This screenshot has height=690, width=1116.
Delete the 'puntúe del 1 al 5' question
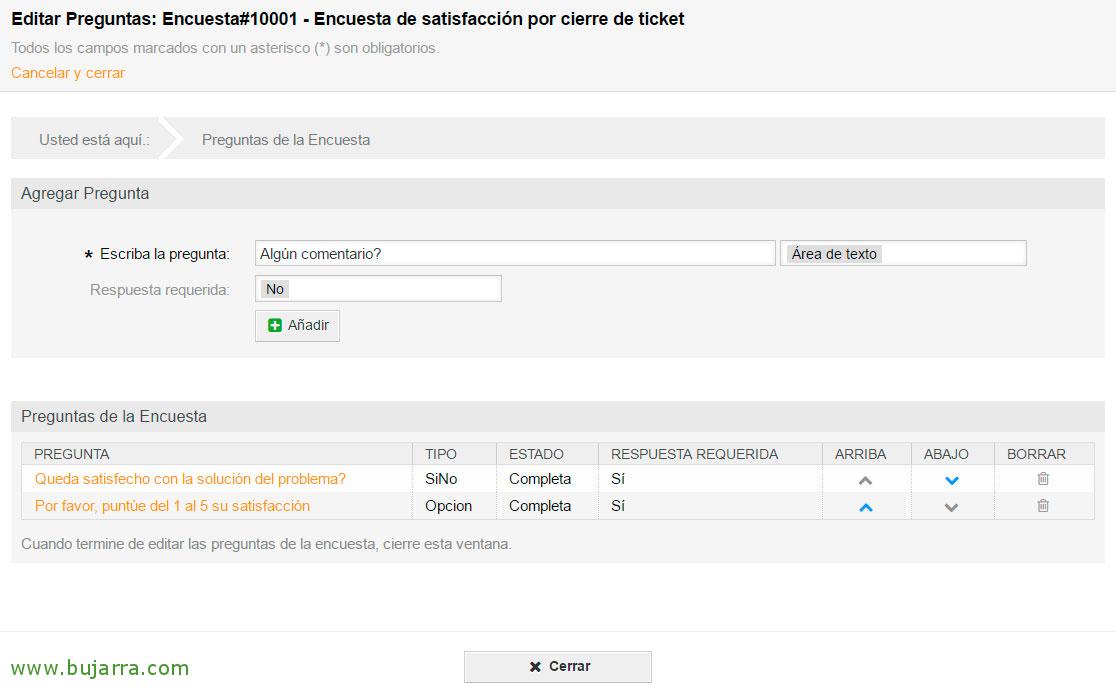pyautogui.click(x=1043, y=506)
